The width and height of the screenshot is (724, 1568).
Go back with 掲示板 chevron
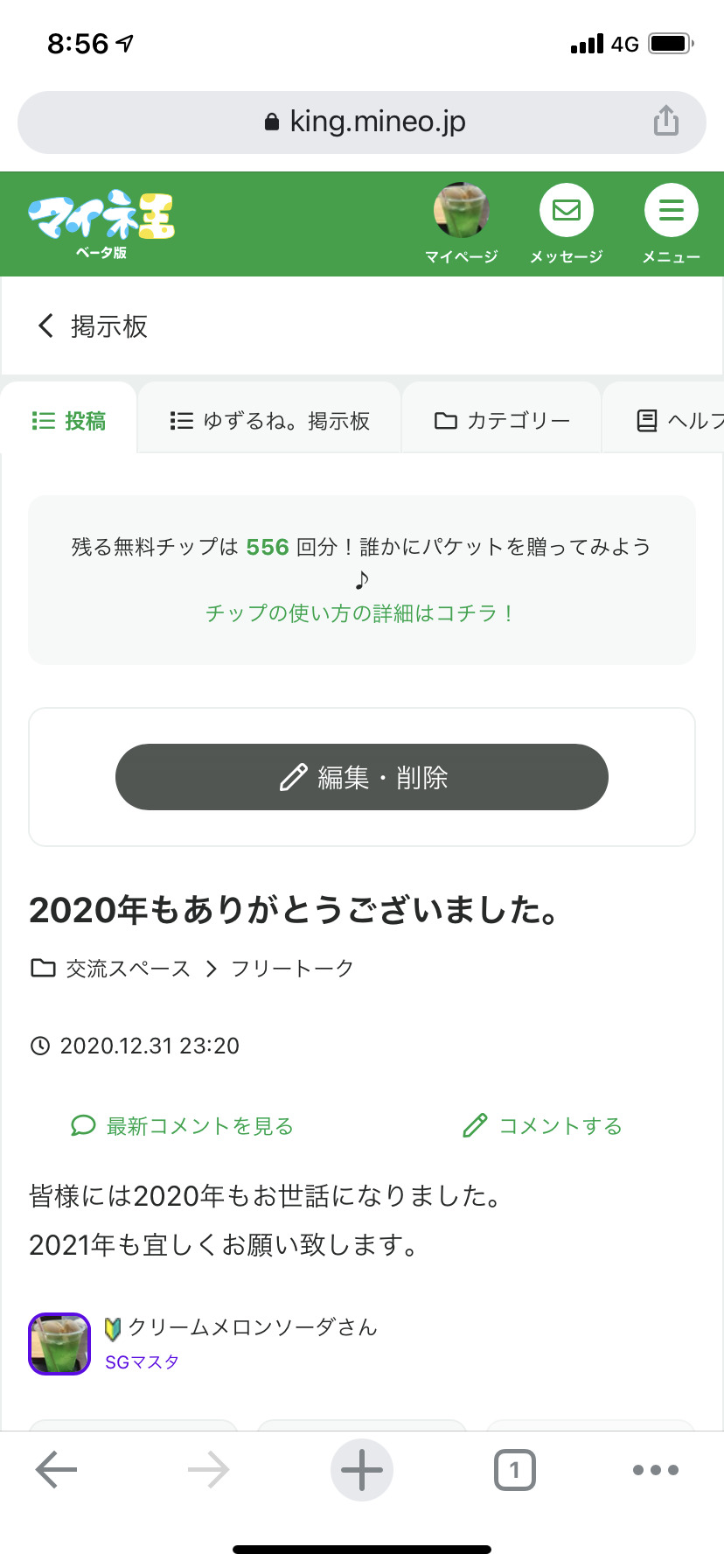click(46, 326)
